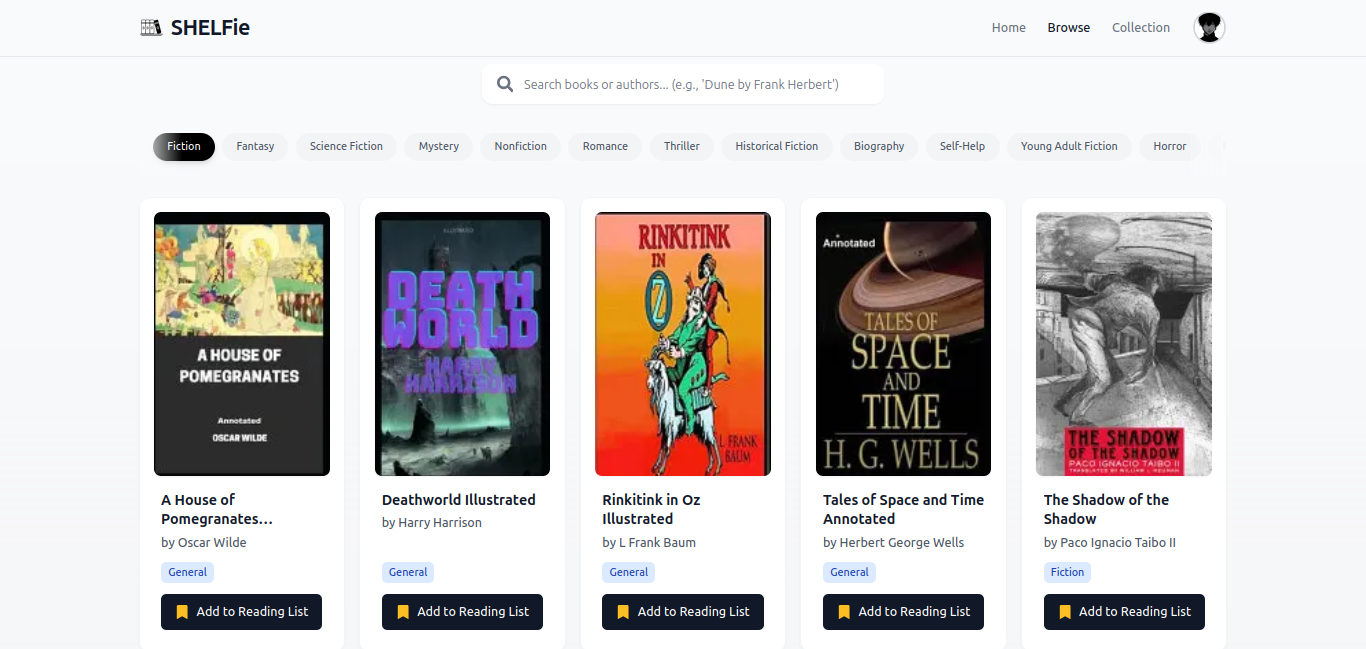Add Deathworld Illustrated to Reading List

(x=462, y=612)
